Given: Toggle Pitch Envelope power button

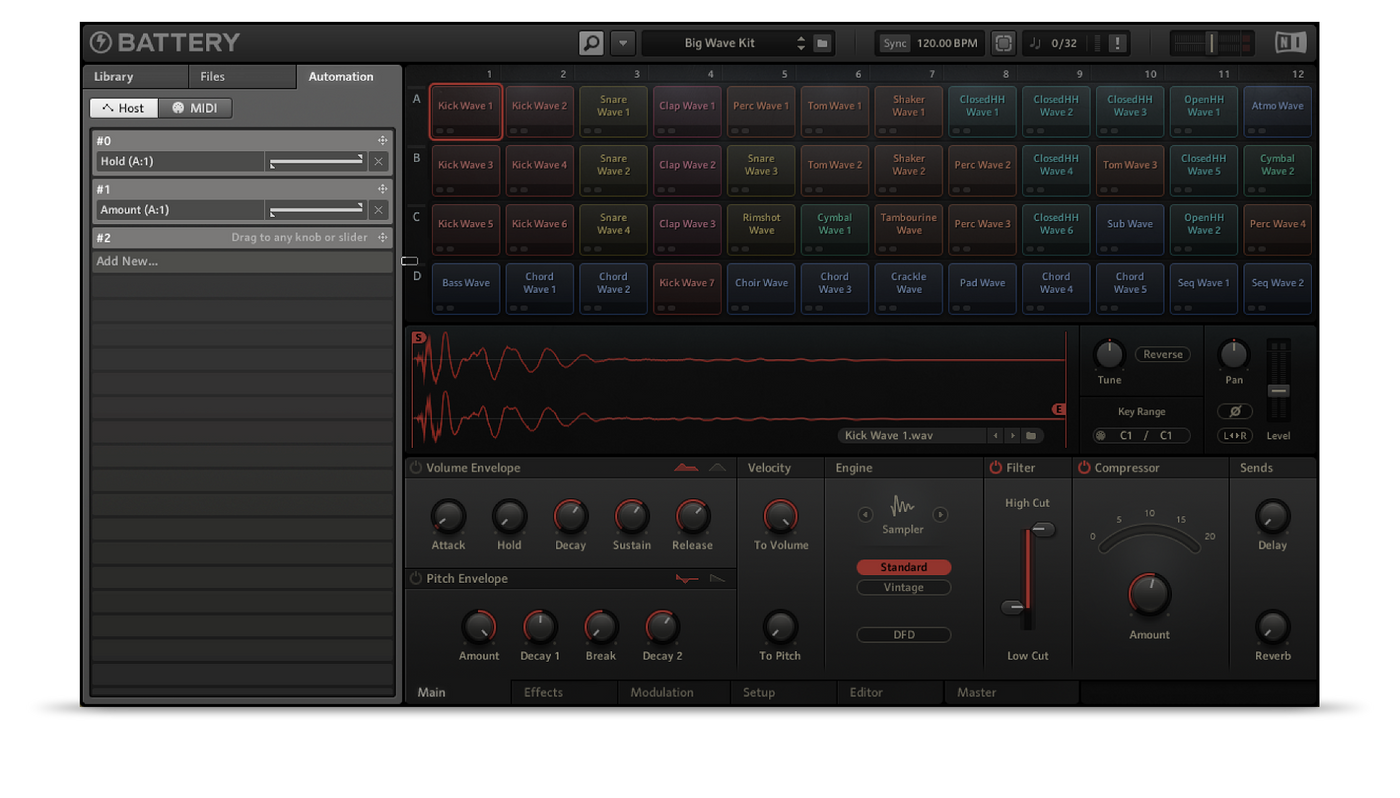Looking at the screenshot, I should click(x=416, y=578).
